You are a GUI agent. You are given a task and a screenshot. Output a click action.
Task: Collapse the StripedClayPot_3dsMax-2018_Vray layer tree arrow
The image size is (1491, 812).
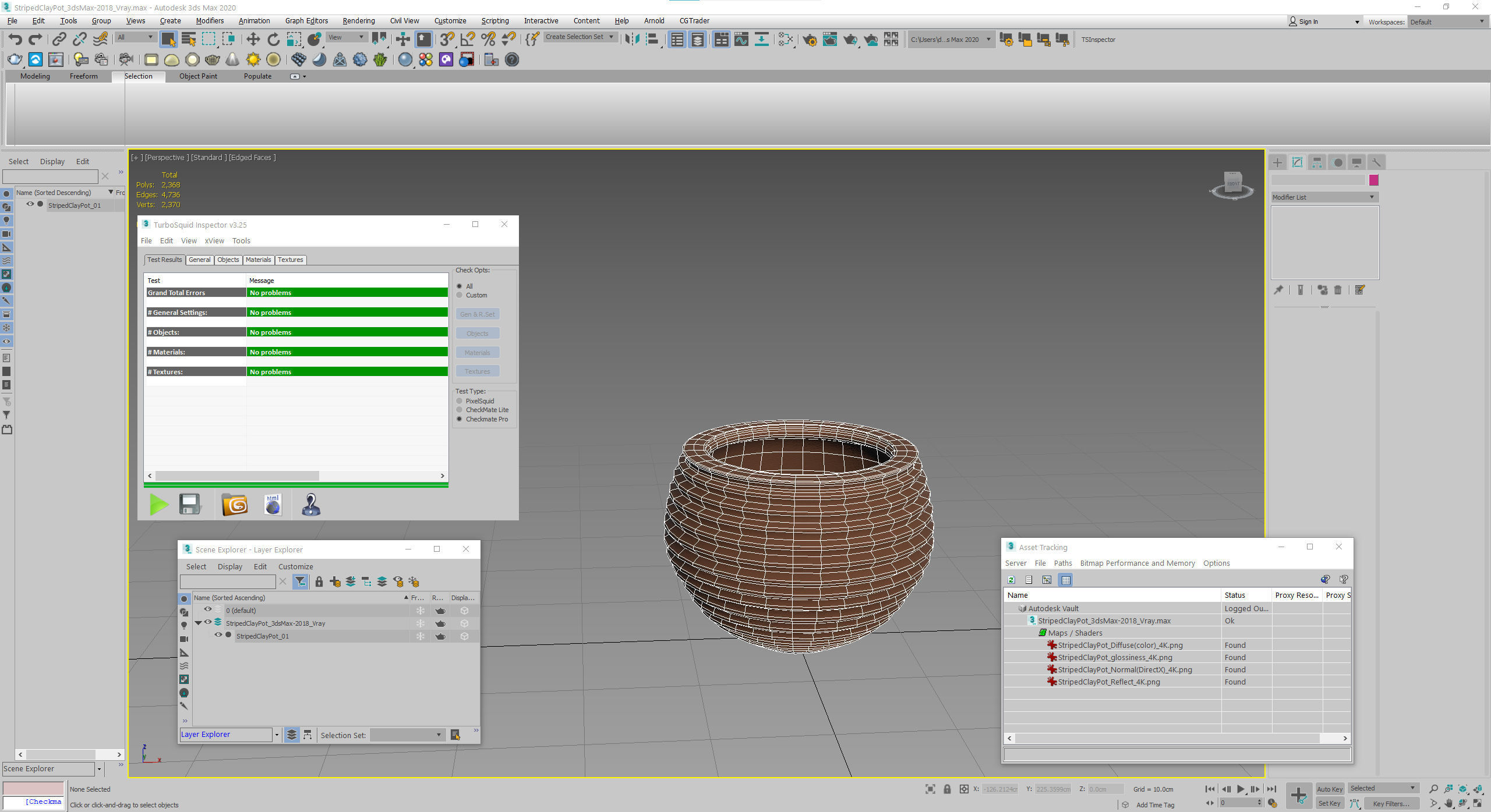pyautogui.click(x=198, y=623)
